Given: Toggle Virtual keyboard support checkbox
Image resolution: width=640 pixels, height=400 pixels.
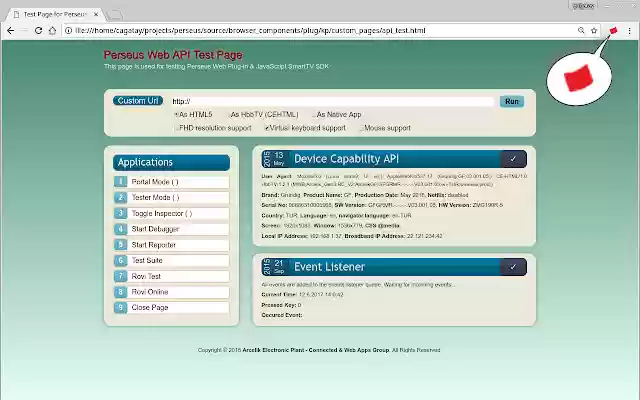Looking at the screenshot, I should click(267, 128).
